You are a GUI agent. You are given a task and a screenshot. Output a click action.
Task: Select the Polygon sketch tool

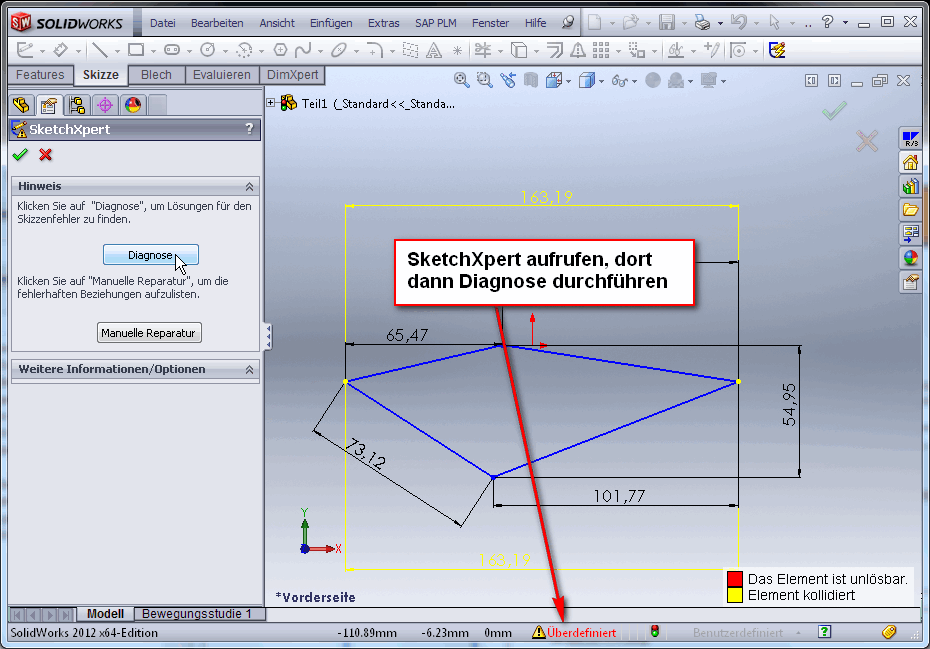tap(280, 50)
